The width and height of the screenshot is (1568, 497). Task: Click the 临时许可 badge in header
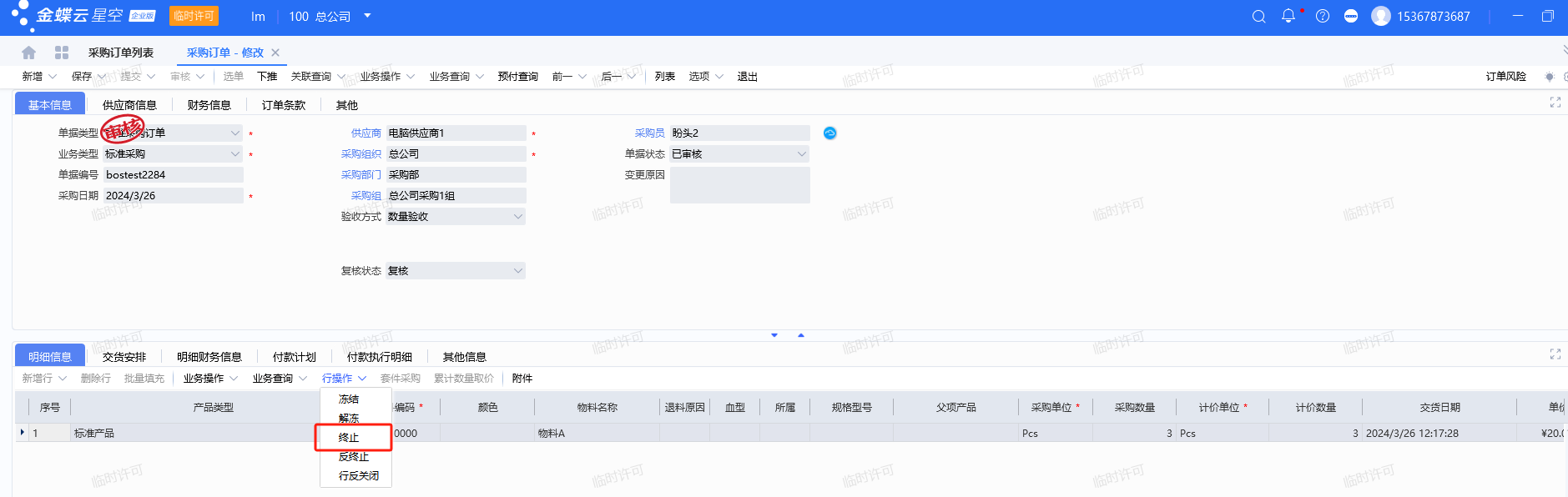coord(194,16)
